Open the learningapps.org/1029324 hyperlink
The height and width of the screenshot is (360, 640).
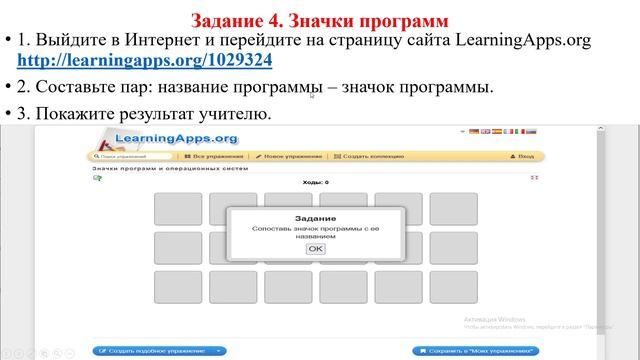[x=144, y=60]
